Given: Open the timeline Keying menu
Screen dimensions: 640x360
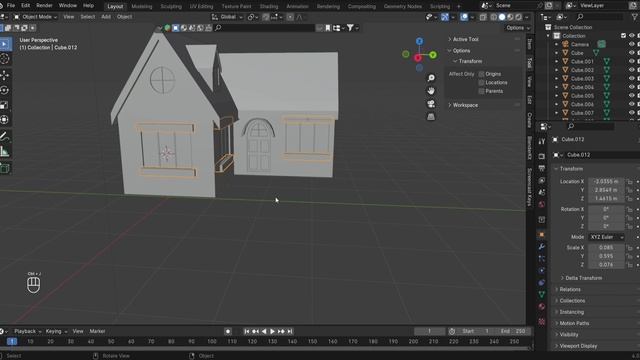Looking at the screenshot, I should tap(56, 331).
